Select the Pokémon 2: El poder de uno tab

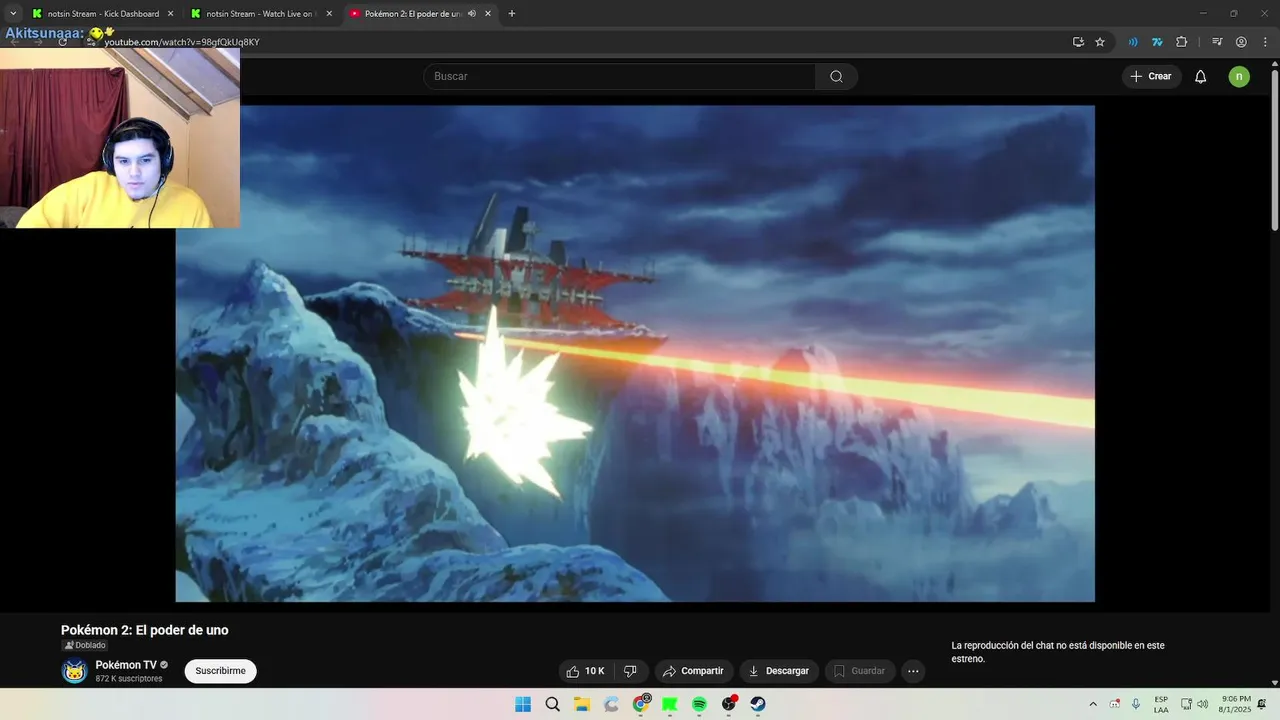420,14
